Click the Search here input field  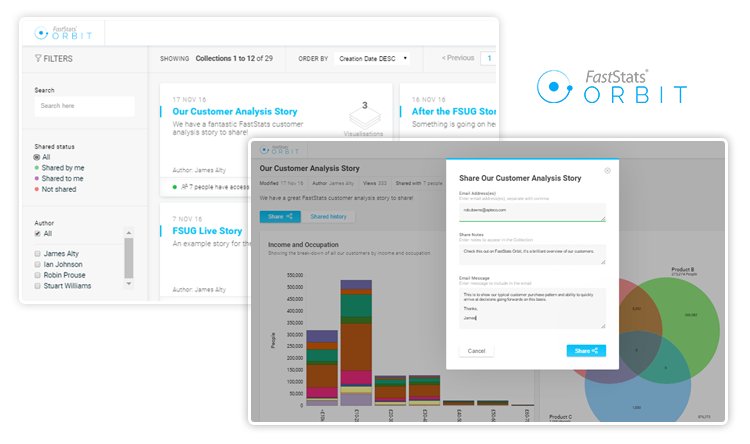point(84,106)
